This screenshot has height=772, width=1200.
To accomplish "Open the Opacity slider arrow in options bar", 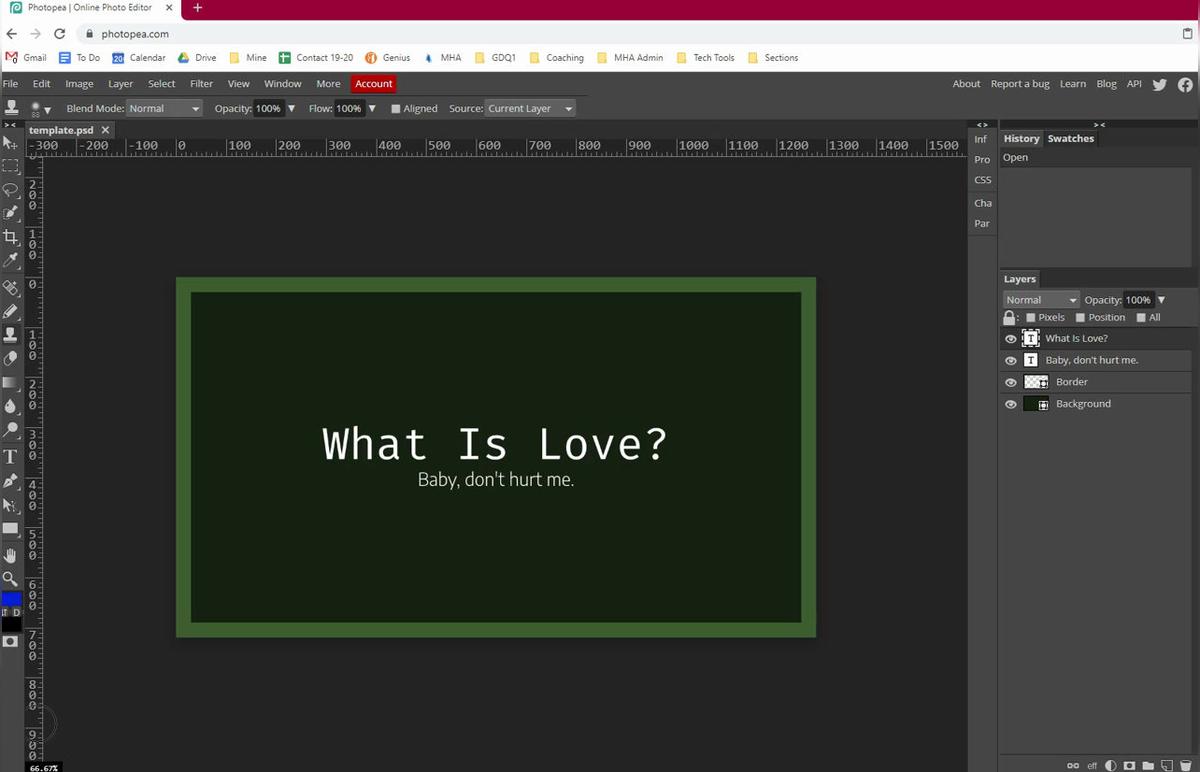I will coord(291,109).
